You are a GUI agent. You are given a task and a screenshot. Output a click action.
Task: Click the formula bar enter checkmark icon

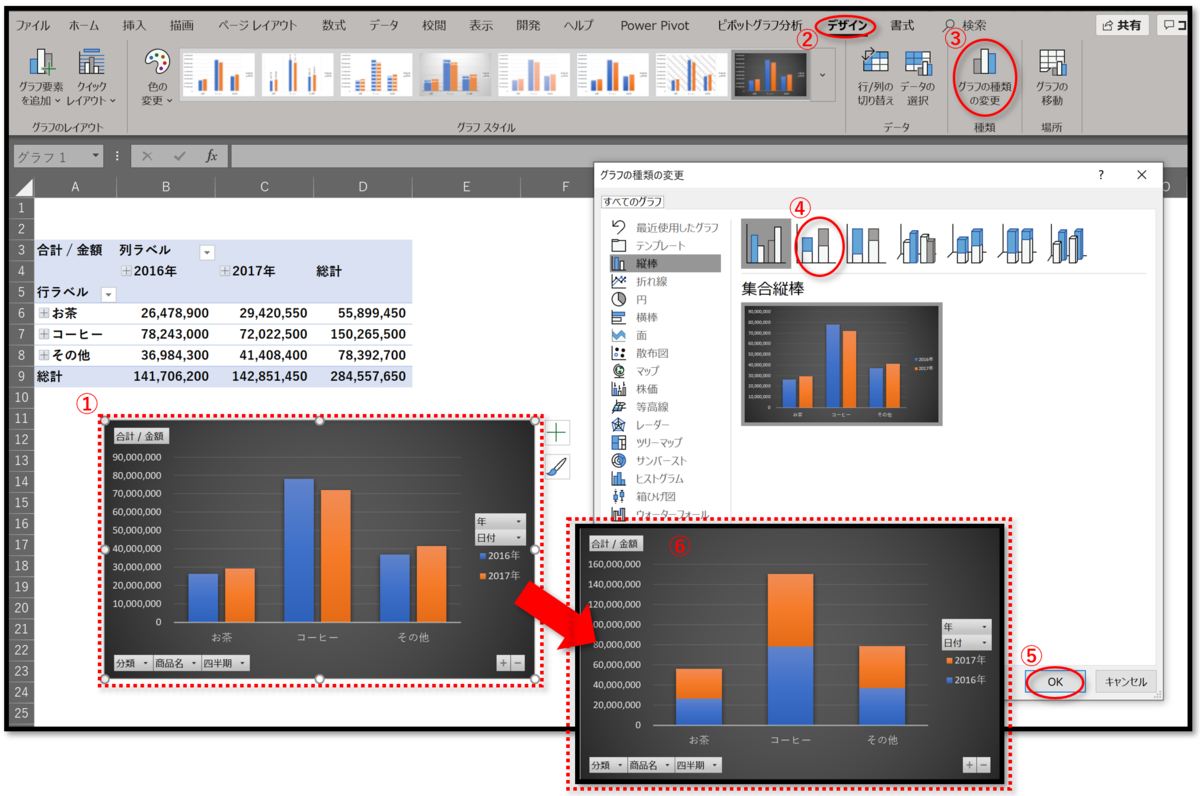tap(179, 156)
